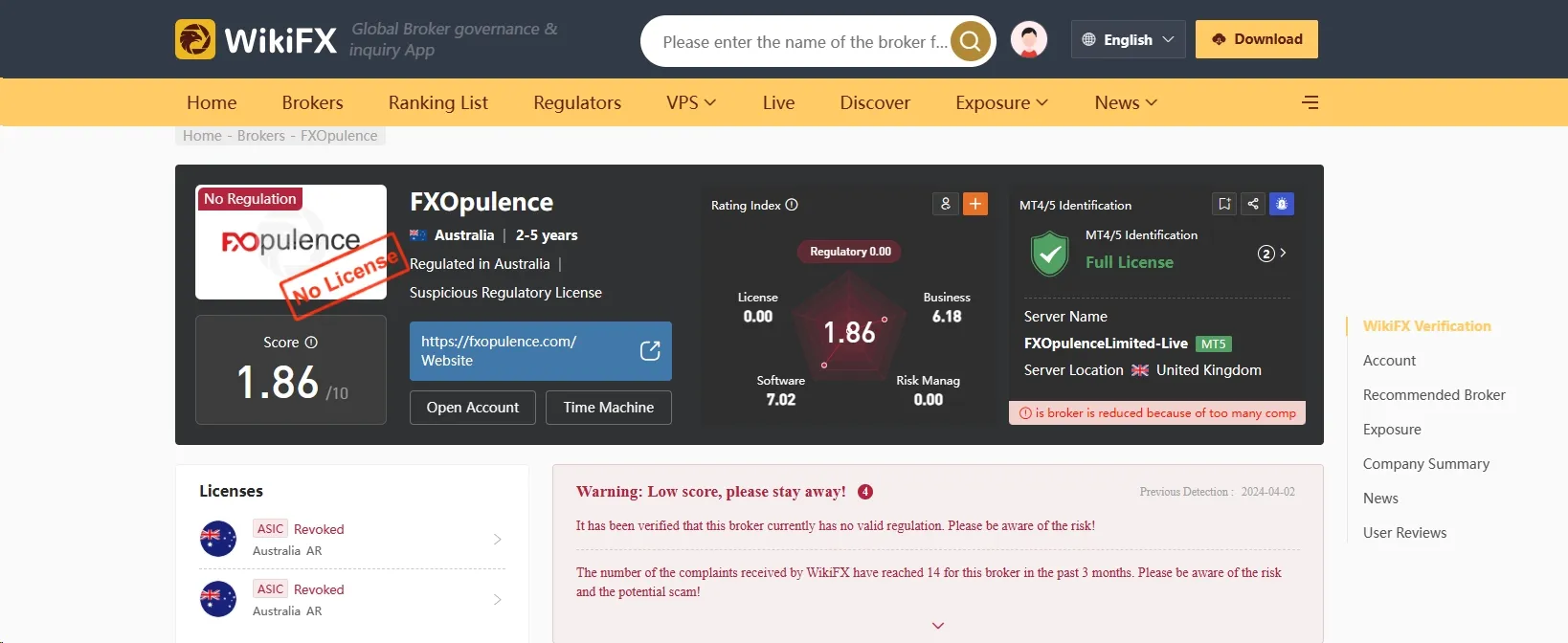
Task: Open the hamburger menu icon in nav bar
Action: point(1310,102)
